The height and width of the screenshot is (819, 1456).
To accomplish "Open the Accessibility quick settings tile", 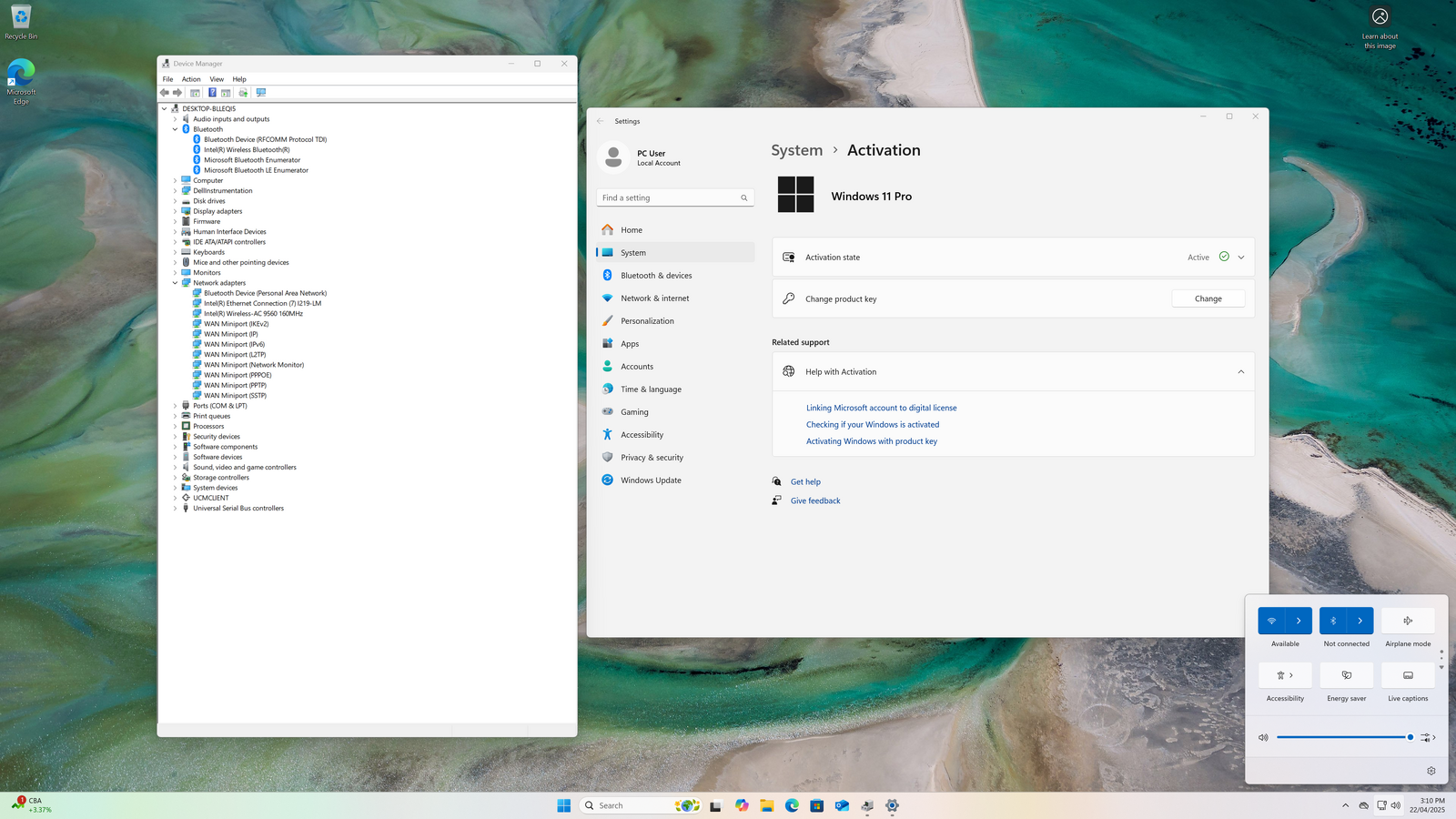I will [1285, 675].
